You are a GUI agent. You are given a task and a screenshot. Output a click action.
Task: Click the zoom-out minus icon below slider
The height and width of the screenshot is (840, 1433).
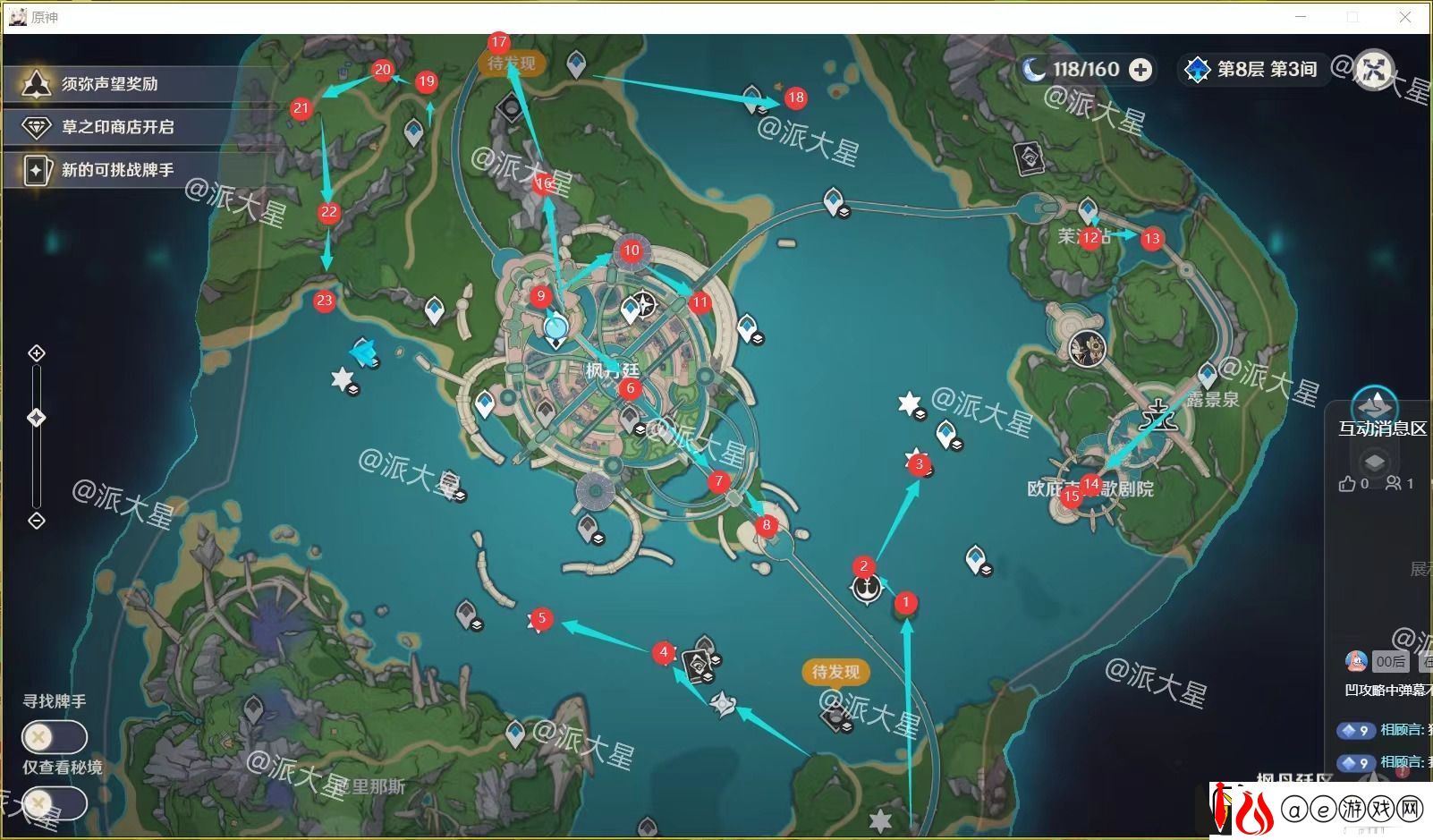(37, 521)
